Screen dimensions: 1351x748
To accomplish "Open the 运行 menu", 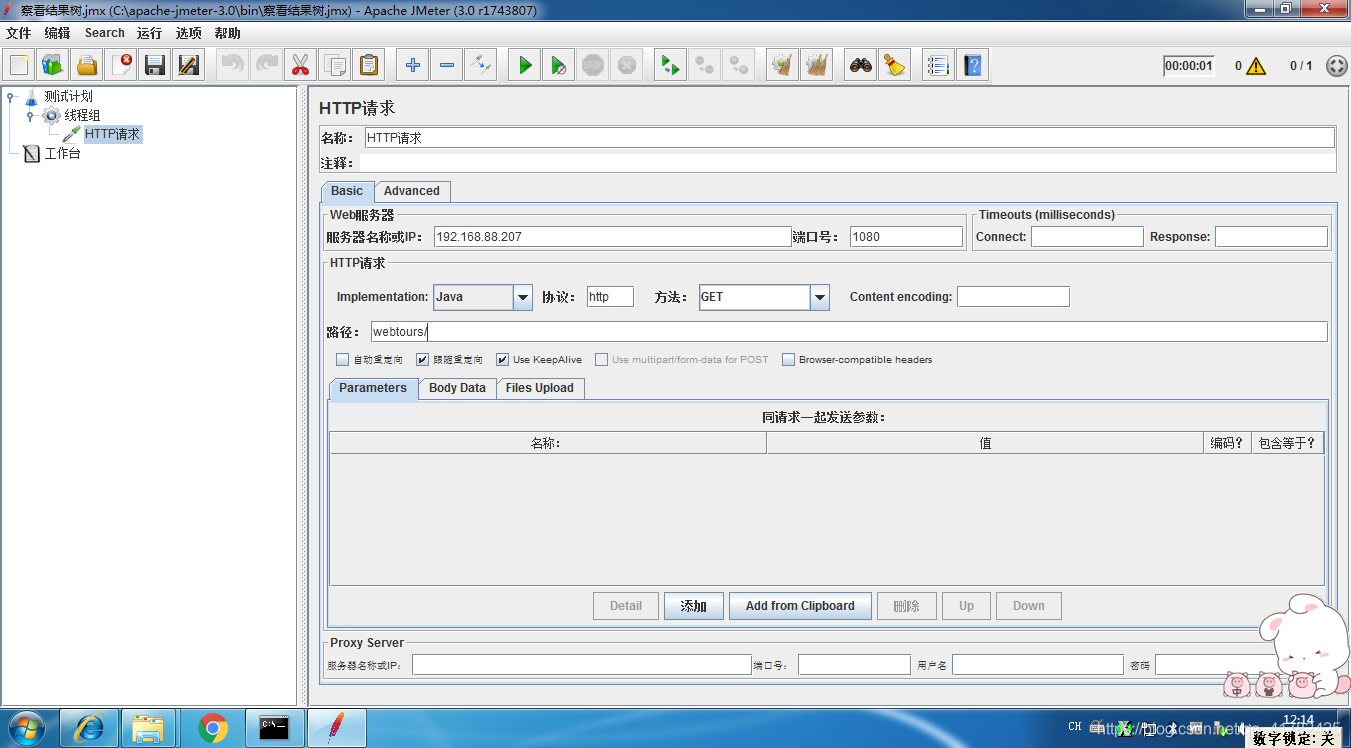I will (149, 33).
